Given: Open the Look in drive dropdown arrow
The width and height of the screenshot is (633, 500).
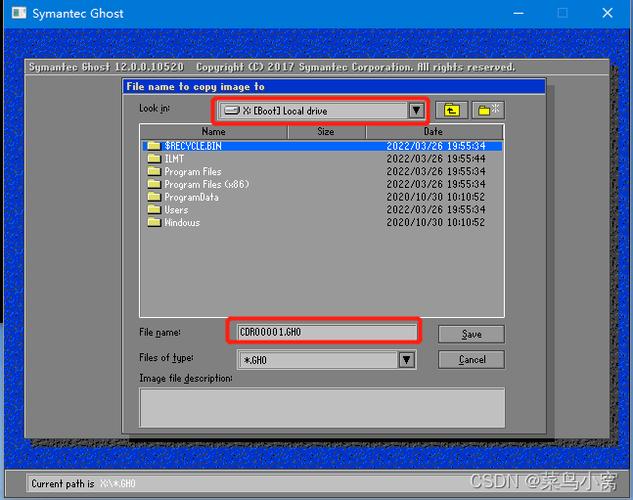Looking at the screenshot, I should [416, 110].
